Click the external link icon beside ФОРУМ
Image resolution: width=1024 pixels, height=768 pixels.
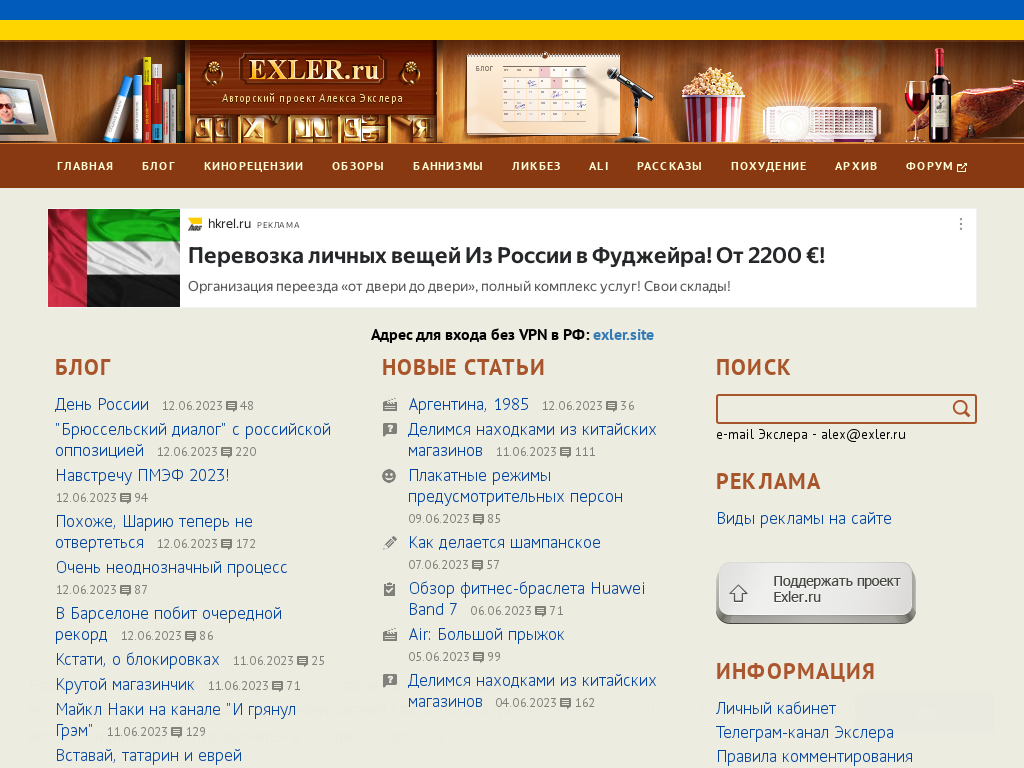click(x=962, y=167)
